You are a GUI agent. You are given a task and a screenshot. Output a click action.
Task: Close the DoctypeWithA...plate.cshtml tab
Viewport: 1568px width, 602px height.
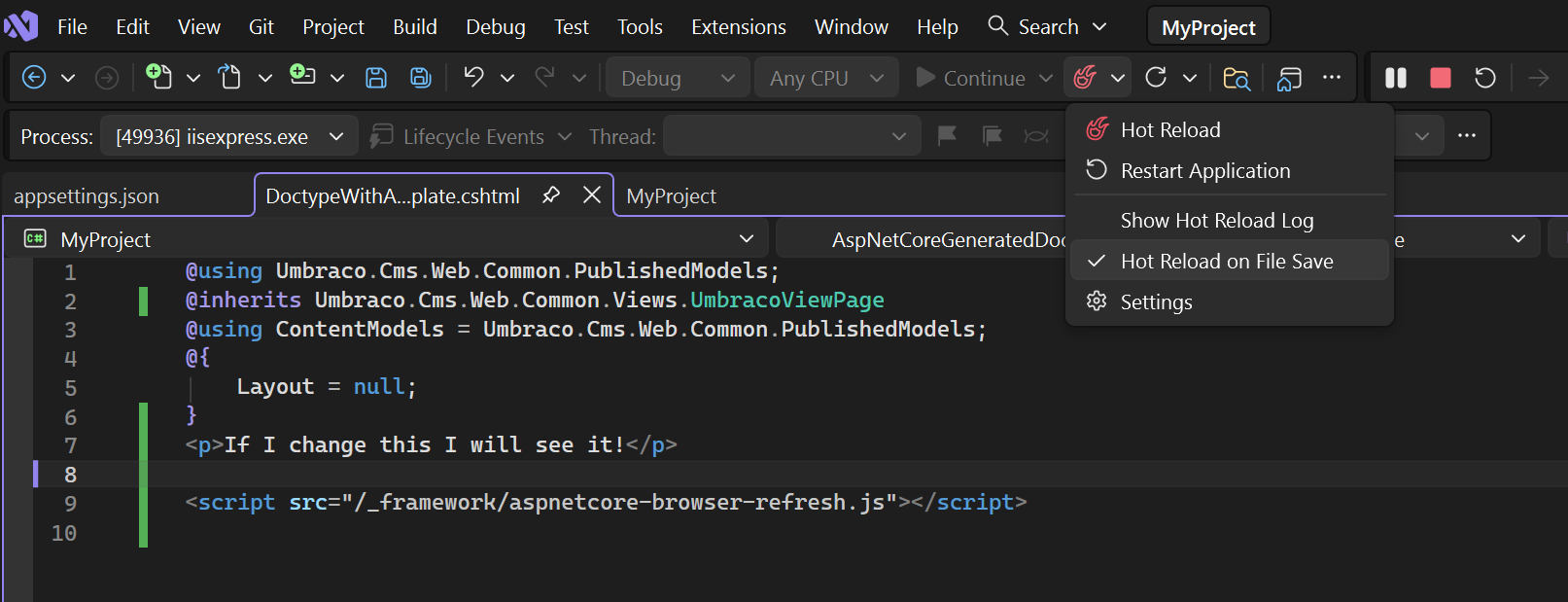point(591,195)
